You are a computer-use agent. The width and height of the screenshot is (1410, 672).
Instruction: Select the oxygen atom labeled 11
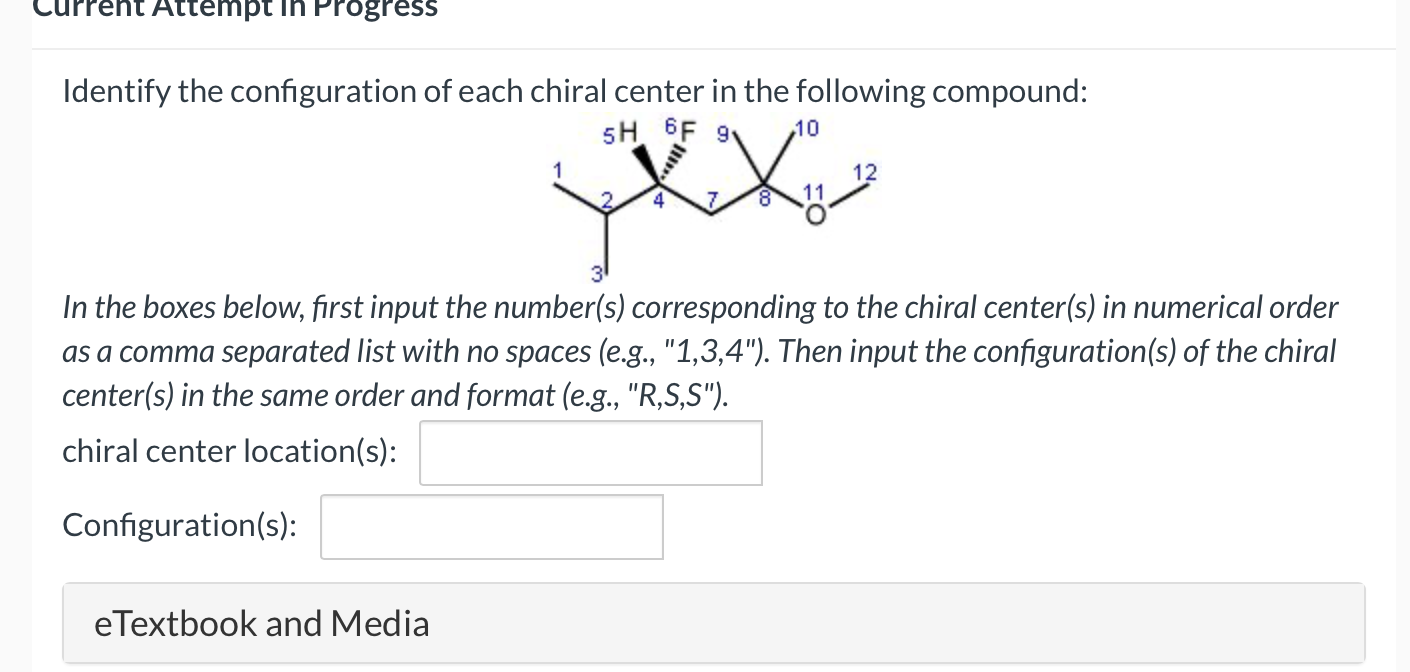(815, 215)
